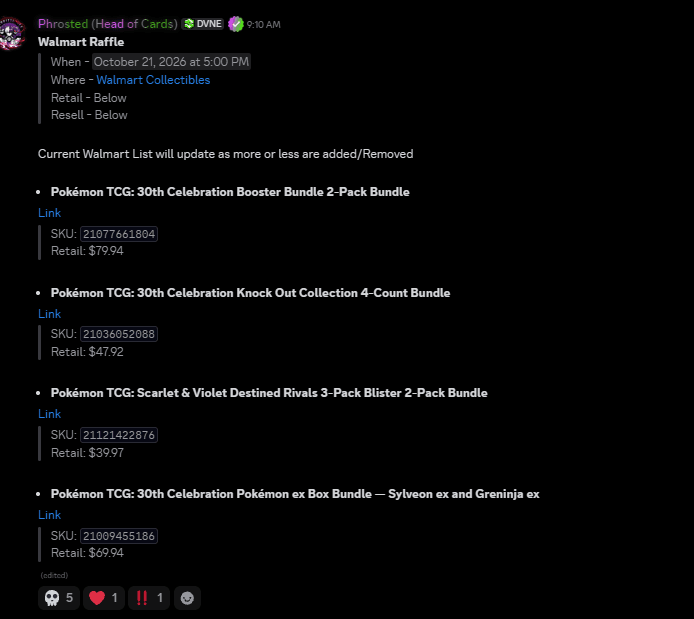The image size is (694, 619).
Task: Click the 30th Celebration Booster Bundle 2-Pack title
Action: (x=230, y=192)
